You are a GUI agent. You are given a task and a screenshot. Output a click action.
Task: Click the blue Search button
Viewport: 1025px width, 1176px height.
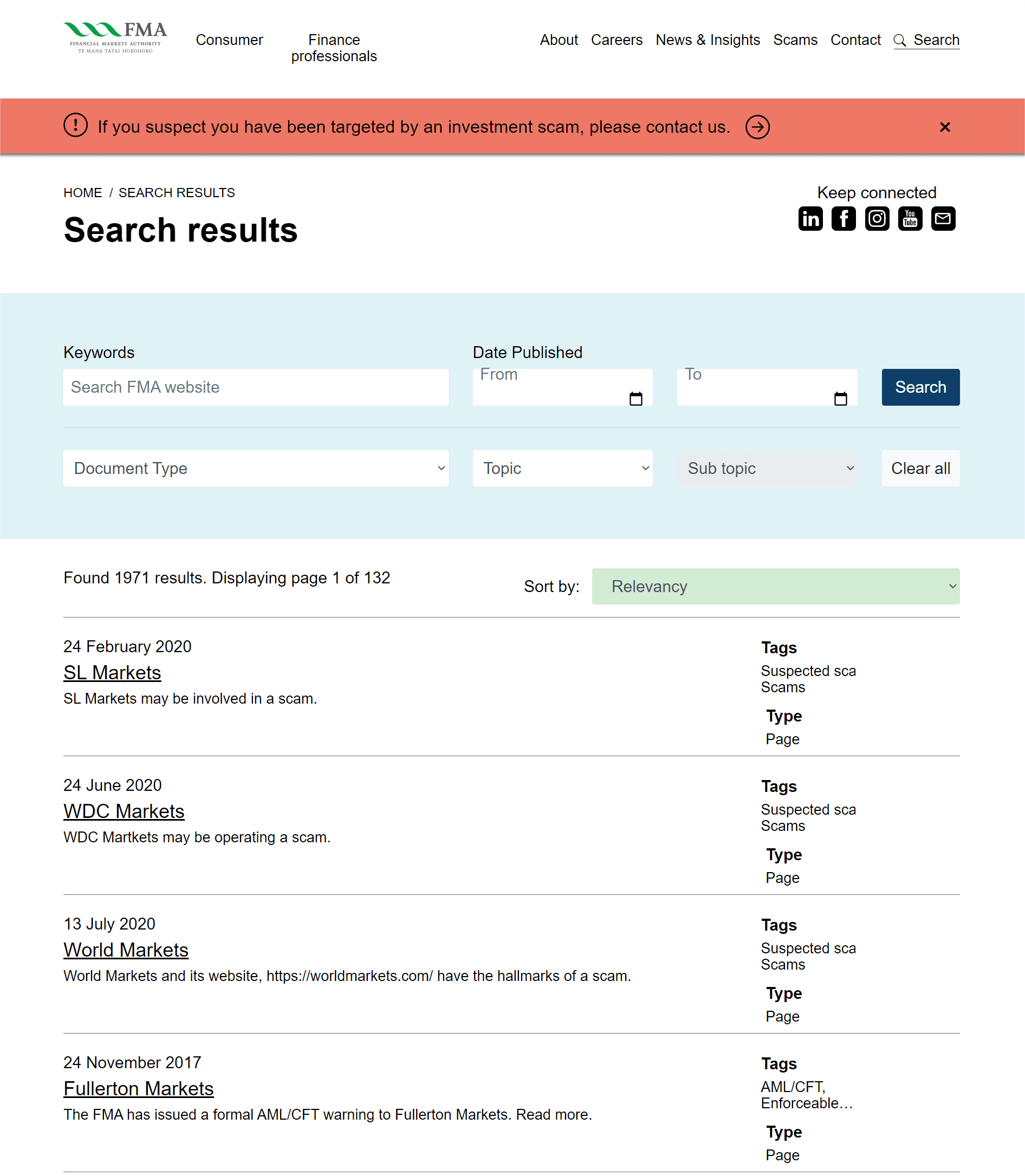tap(920, 387)
